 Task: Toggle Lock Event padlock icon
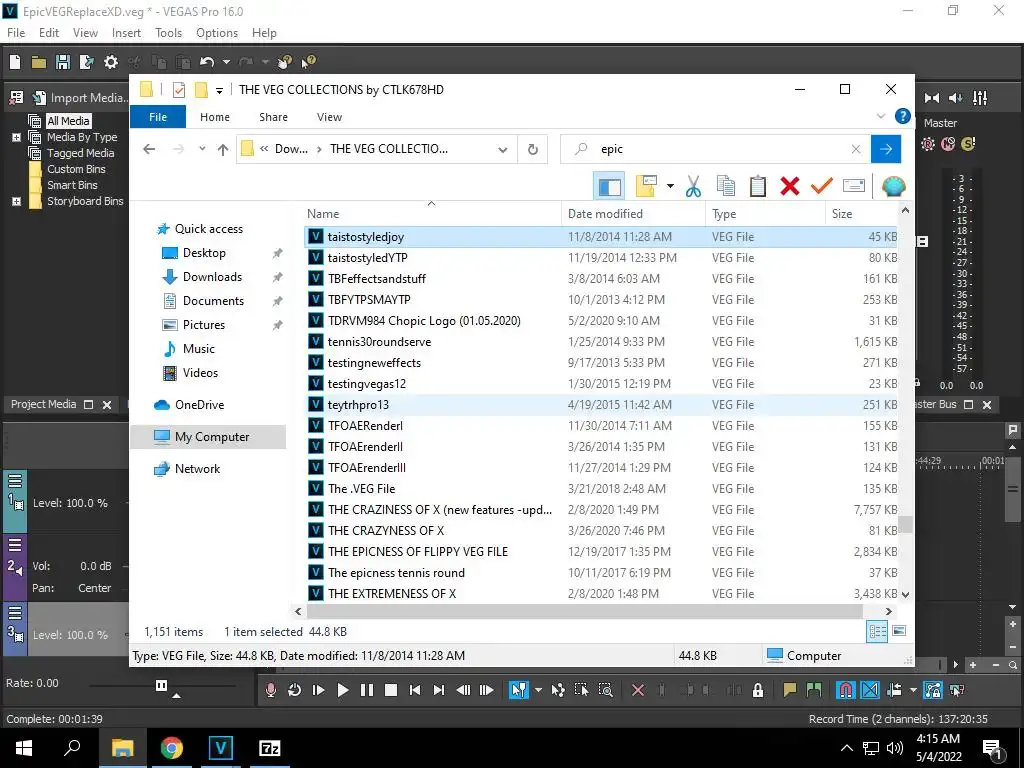pos(758,690)
